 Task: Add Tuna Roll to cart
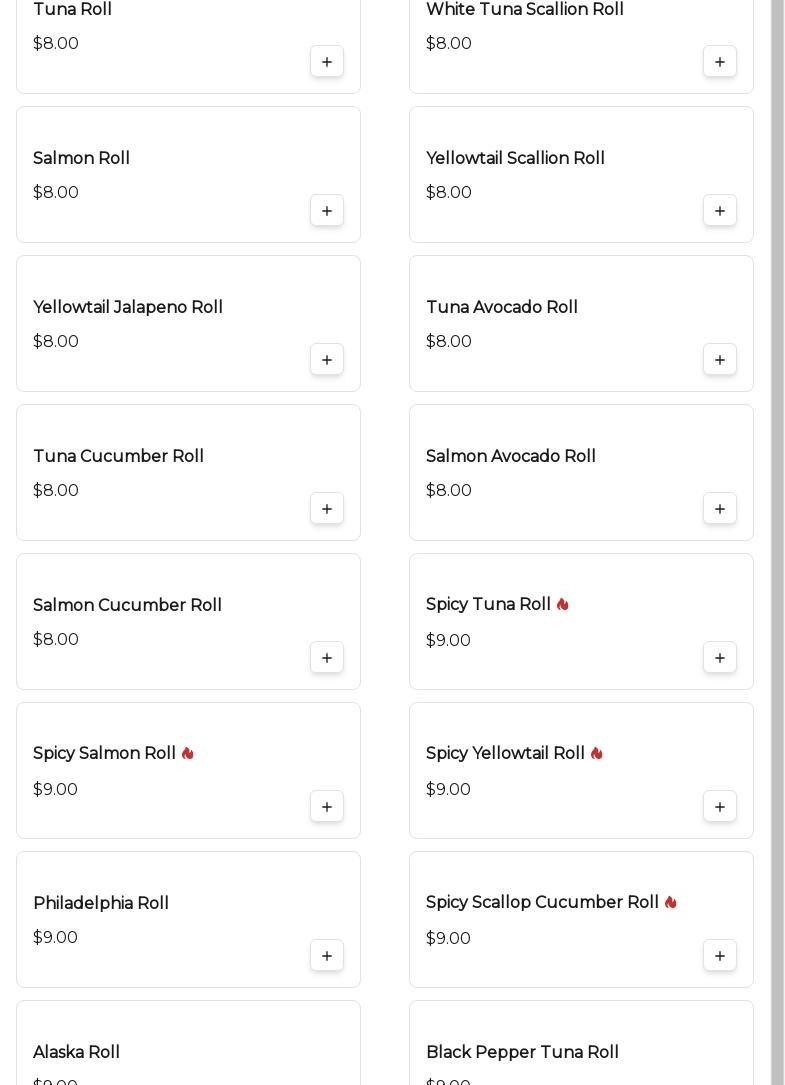(327, 62)
